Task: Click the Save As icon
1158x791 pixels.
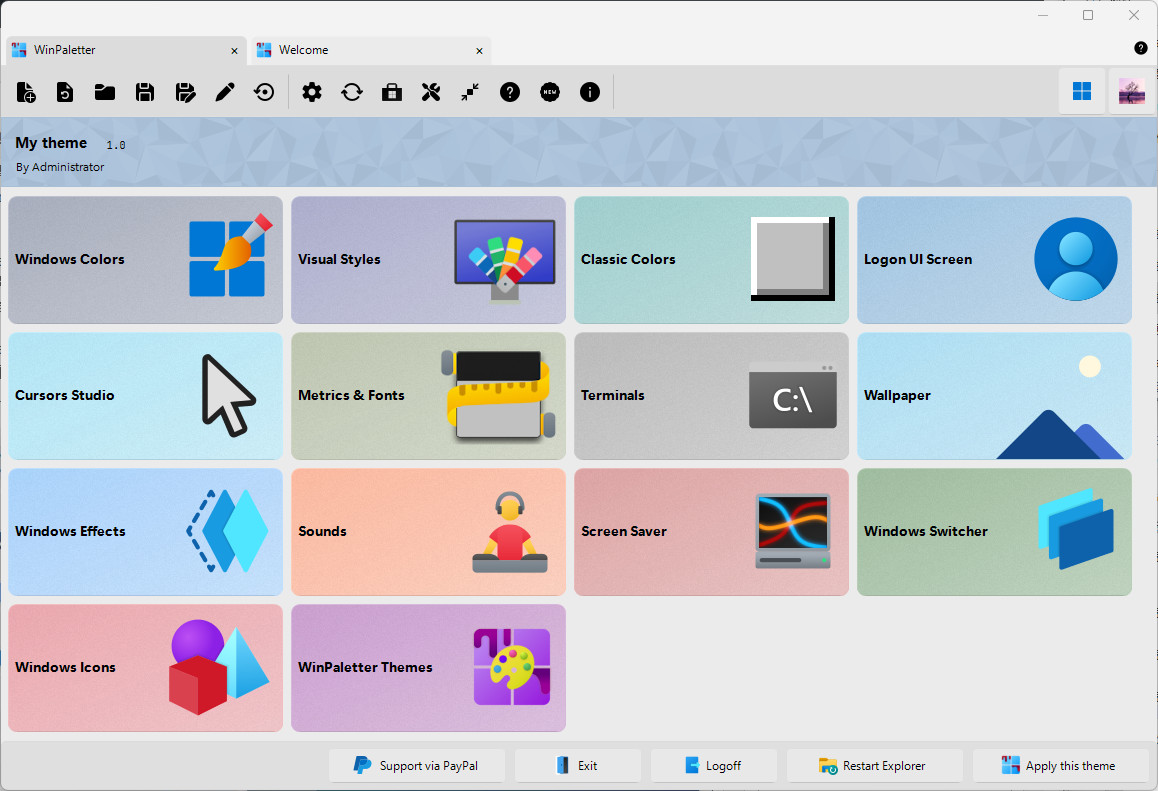Action: pos(185,92)
